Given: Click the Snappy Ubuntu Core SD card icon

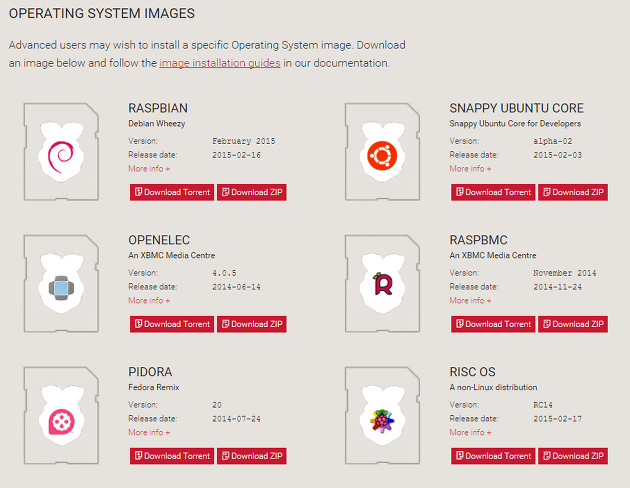Looking at the screenshot, I should (x=382, y=152).
